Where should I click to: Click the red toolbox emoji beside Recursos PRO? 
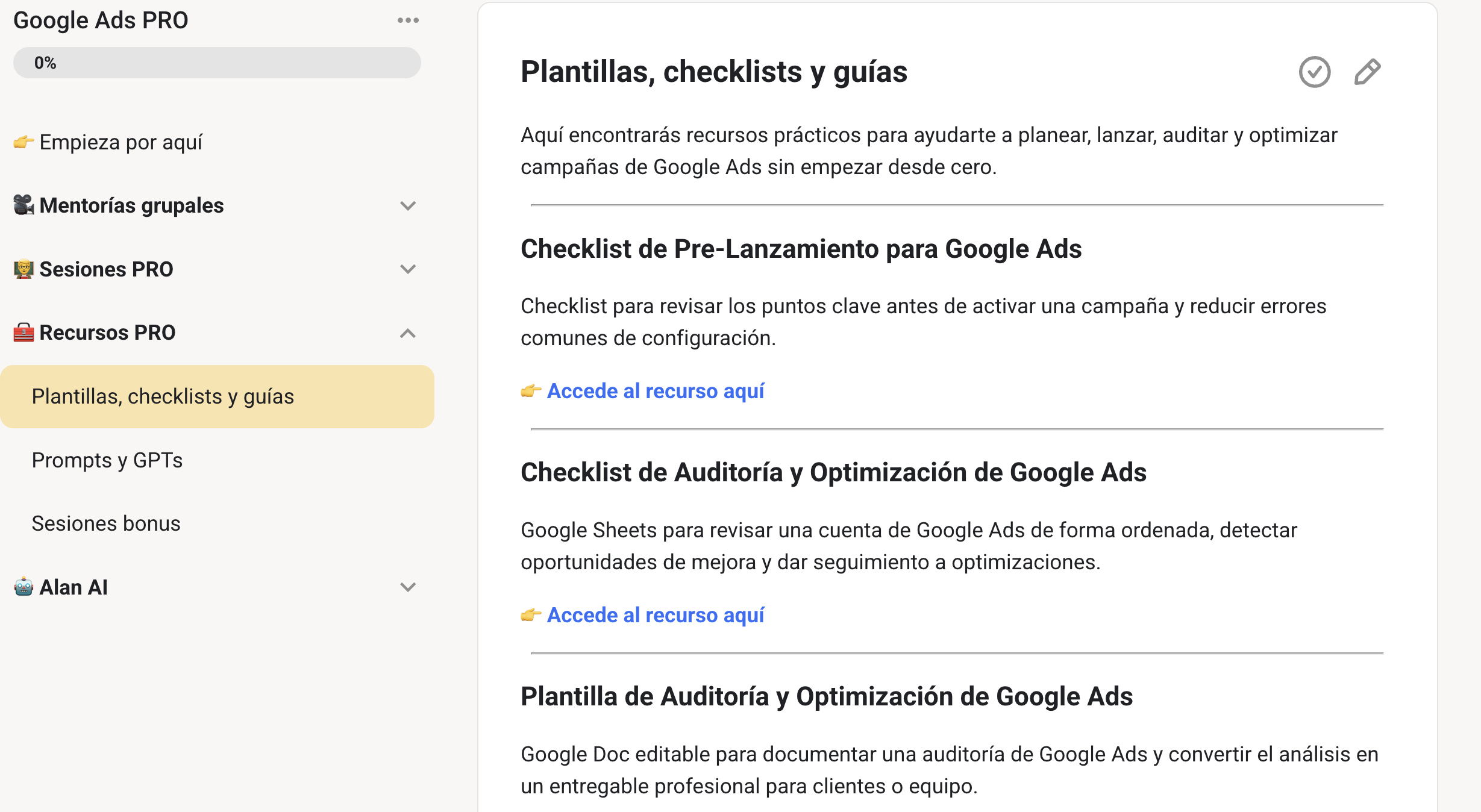[x=23, y=332]
